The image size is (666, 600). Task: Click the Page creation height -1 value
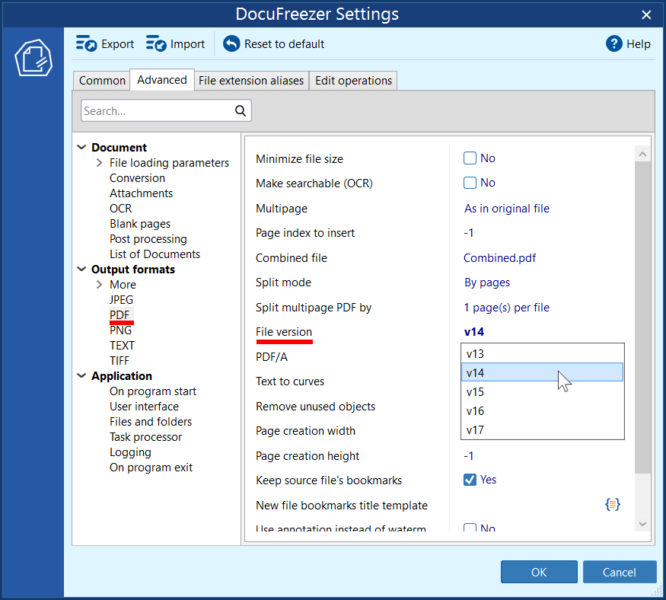pyautogui.click(x=468, y=456)
